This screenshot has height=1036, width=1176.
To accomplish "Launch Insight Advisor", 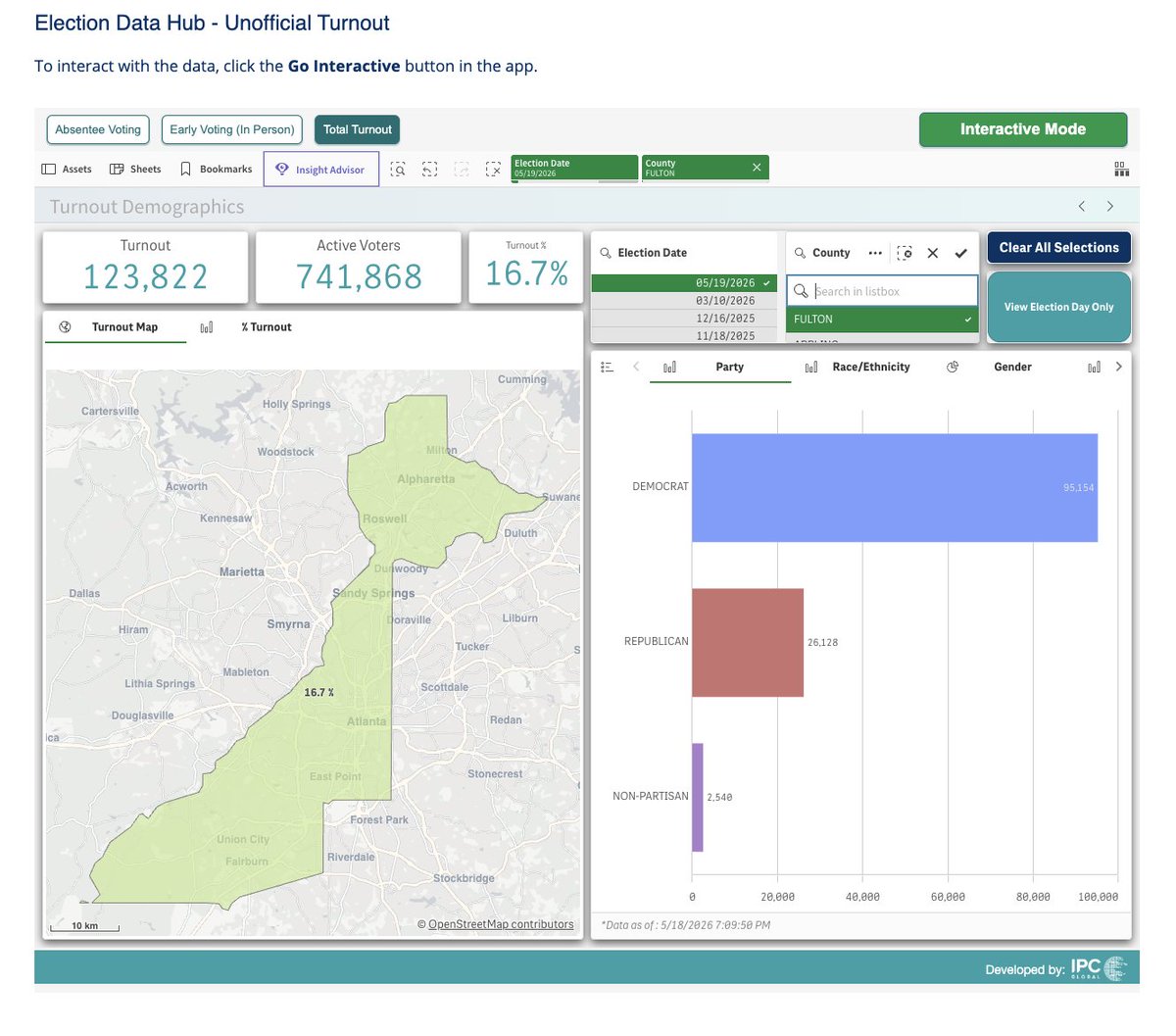I will pyautogui.click(x=320, y=170).
